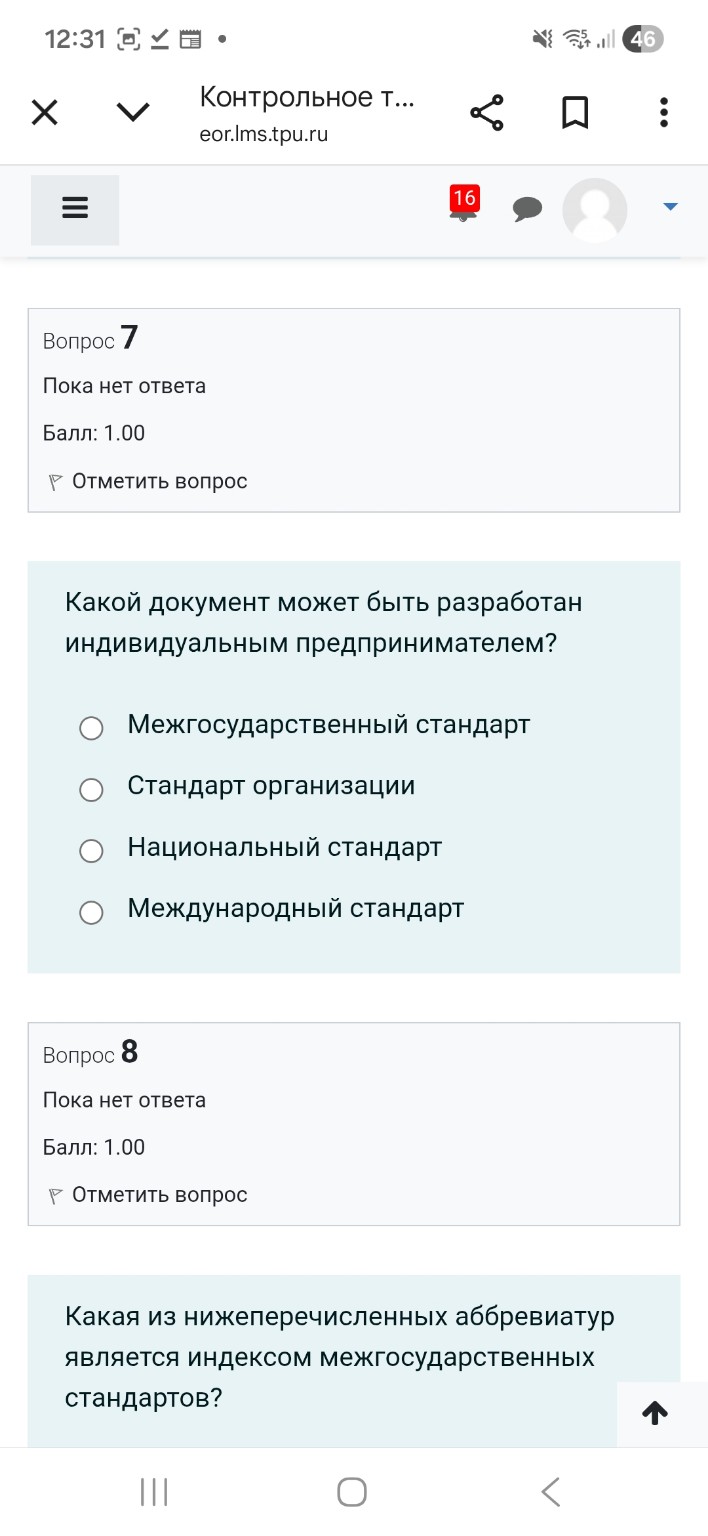Open the user account dropdown arrow
This screenshot has height=1536, width=708.
[x=668, y=207]
